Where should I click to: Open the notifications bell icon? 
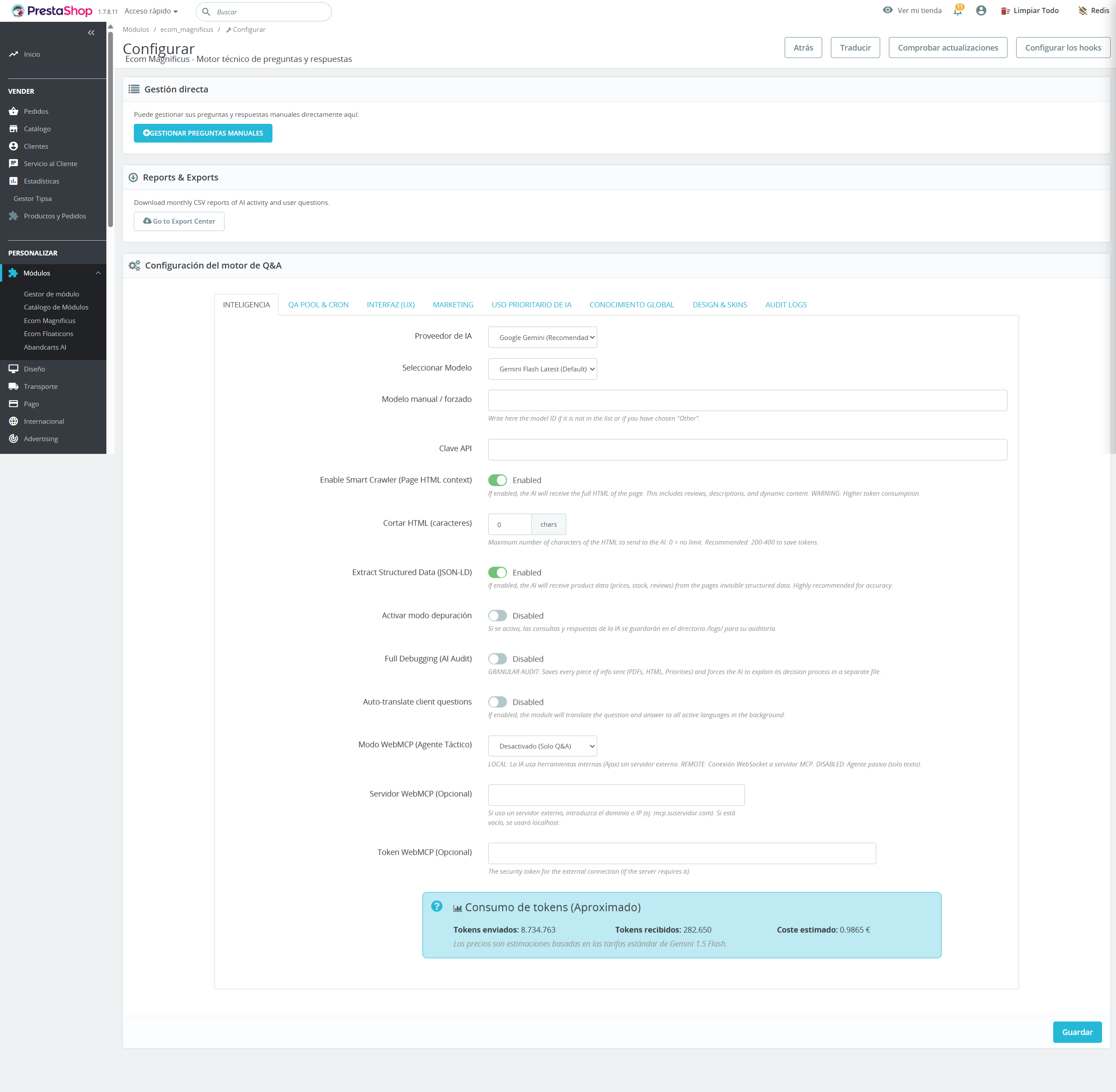[958, 10]
